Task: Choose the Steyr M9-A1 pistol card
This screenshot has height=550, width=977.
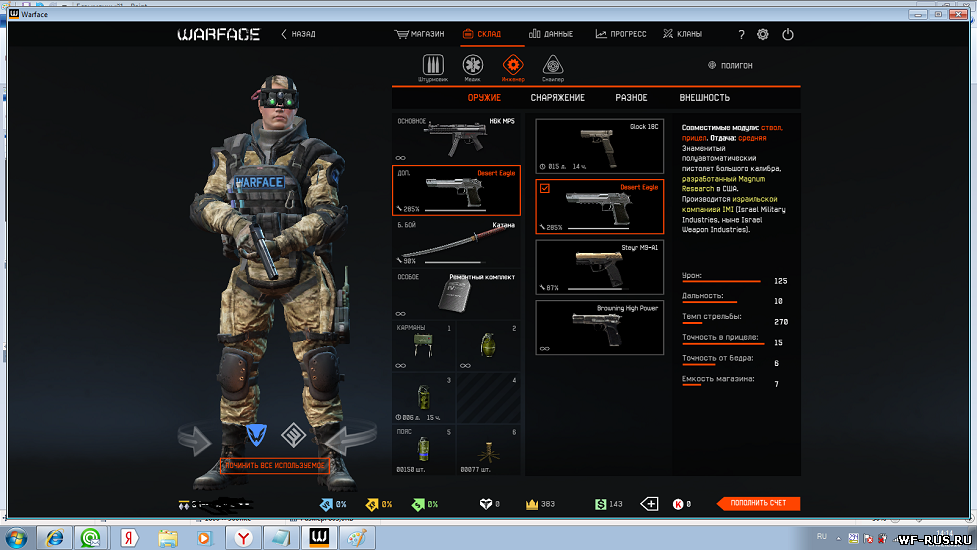Action: [x=599, y=267]
